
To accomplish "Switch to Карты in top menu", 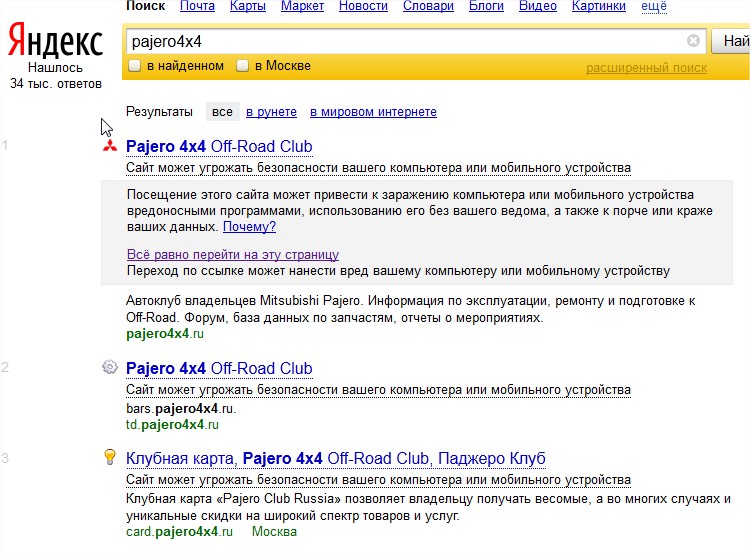I will click(x=247, y=6).
